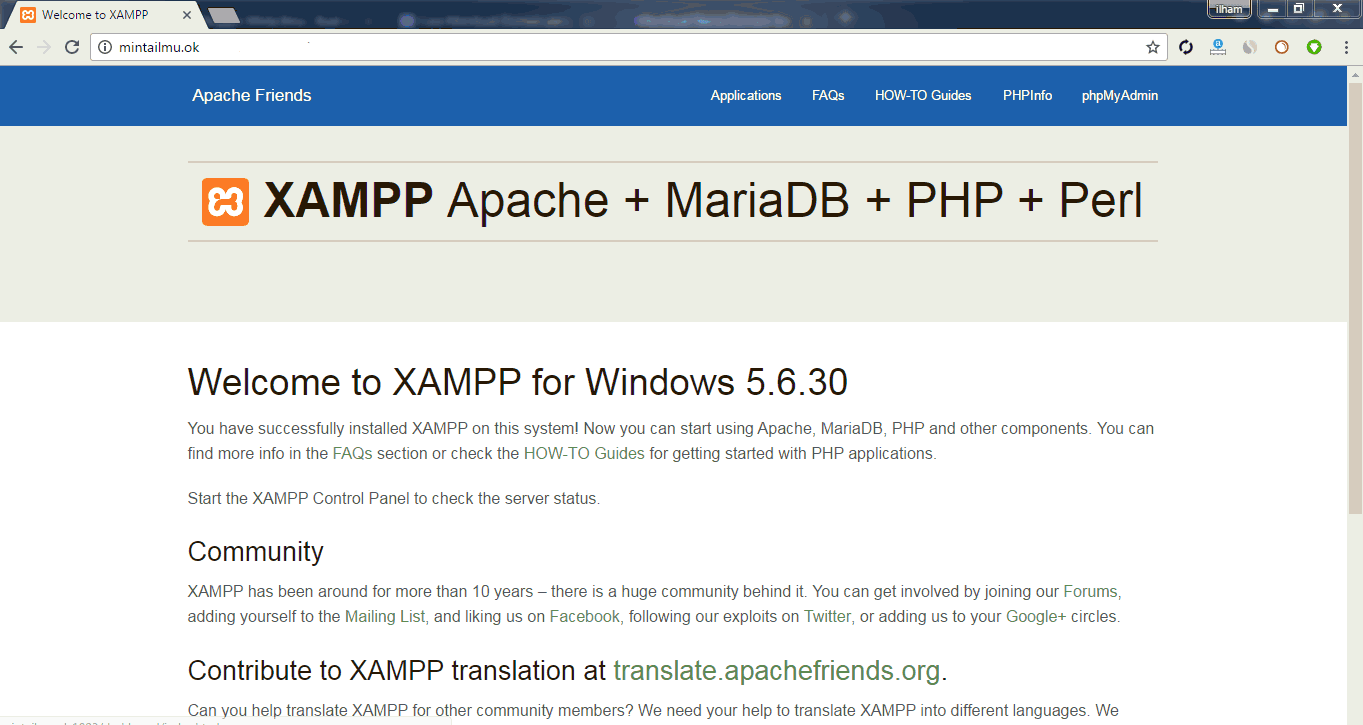
Task: Open the Forums link
Action: 1090,591
